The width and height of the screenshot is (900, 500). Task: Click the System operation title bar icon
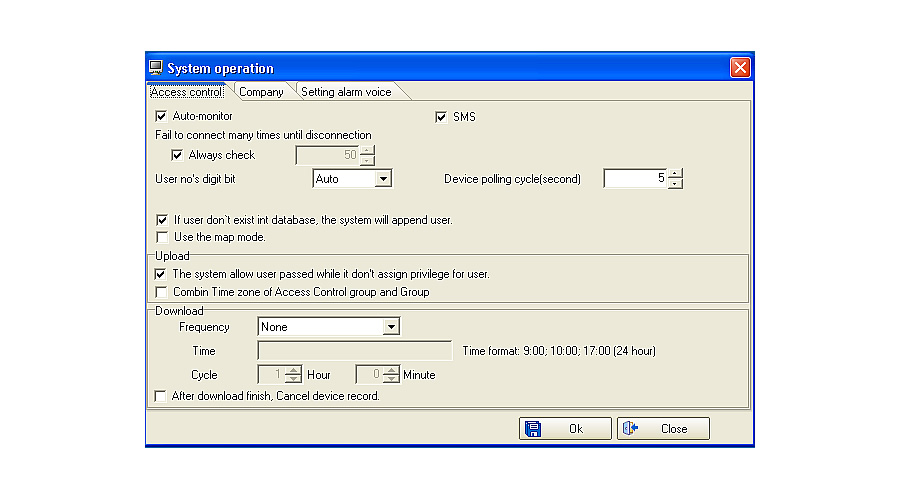pos(156,68)
